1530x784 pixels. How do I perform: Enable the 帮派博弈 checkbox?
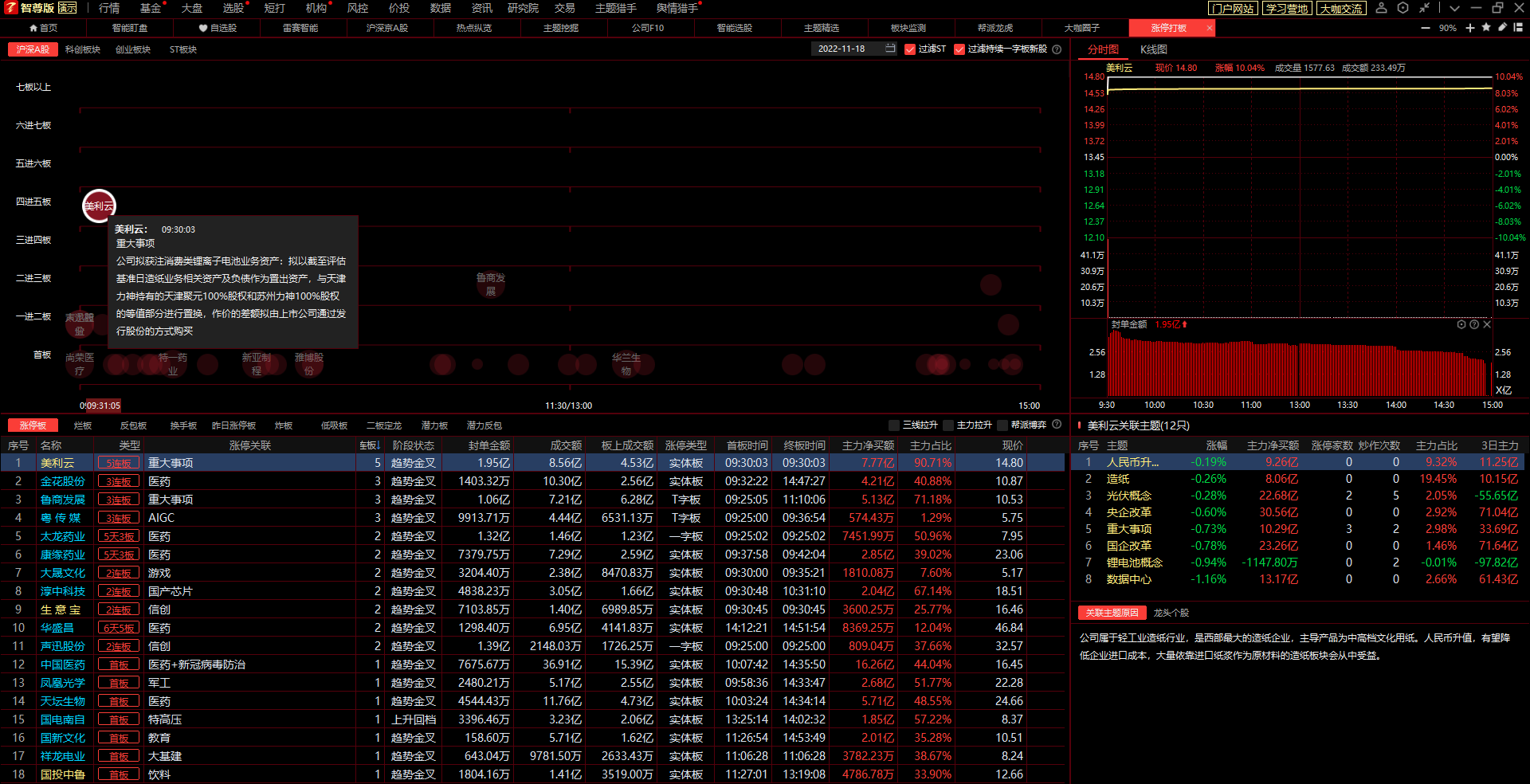pos(1002,425)
